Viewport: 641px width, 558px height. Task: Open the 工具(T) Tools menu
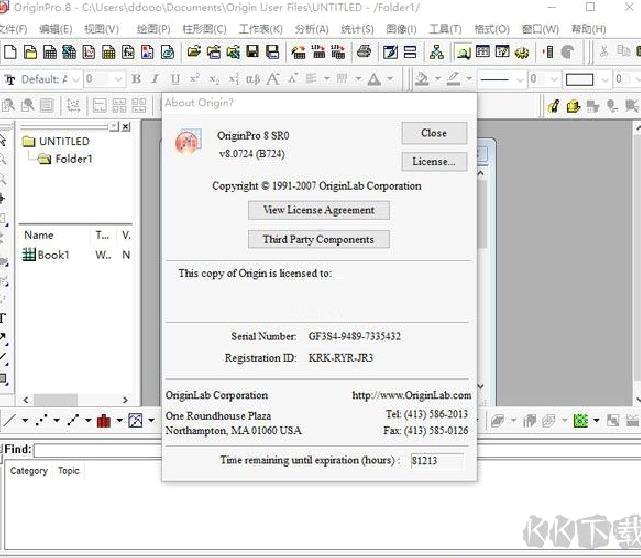[445, 29]
